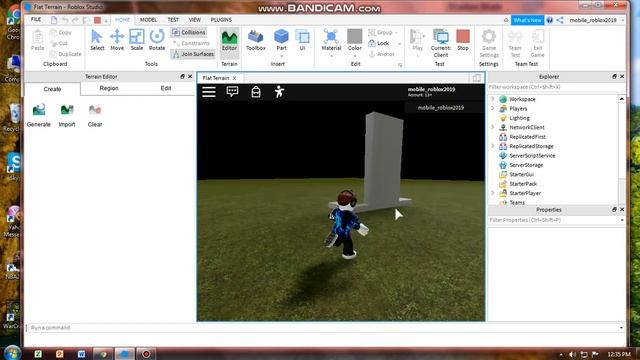Select ServerScriptService in Explorer

(x=532, y=156)
